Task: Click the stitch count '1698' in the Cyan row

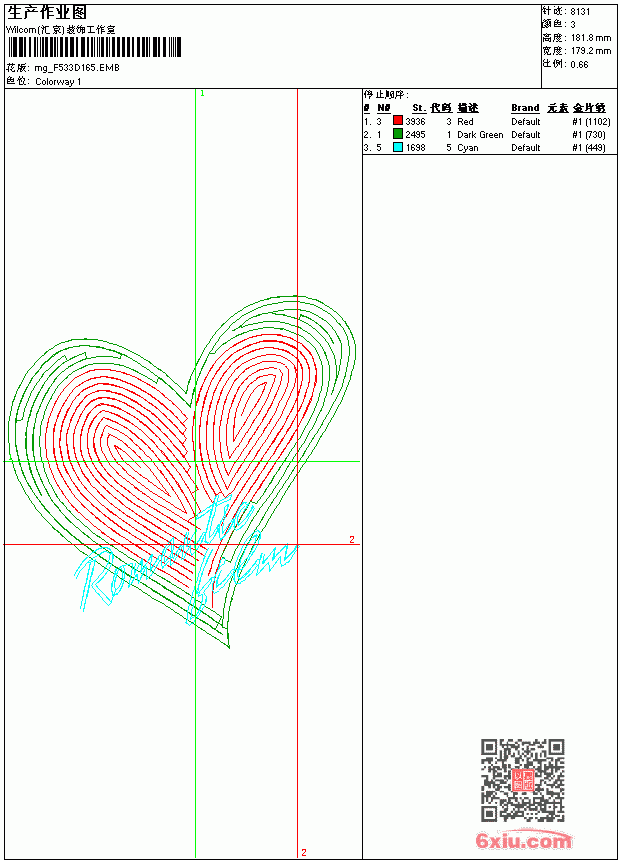Action: click(x=415, y=148)
